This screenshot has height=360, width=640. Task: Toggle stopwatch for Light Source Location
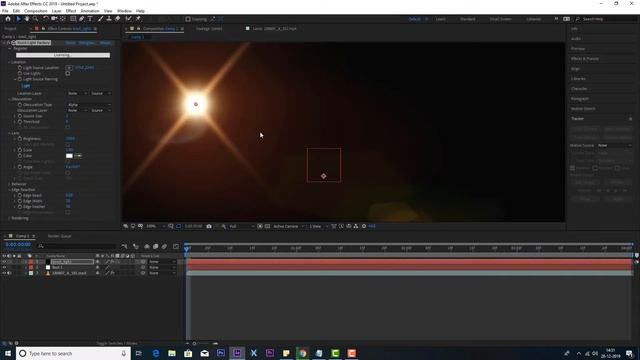point(20,68)
